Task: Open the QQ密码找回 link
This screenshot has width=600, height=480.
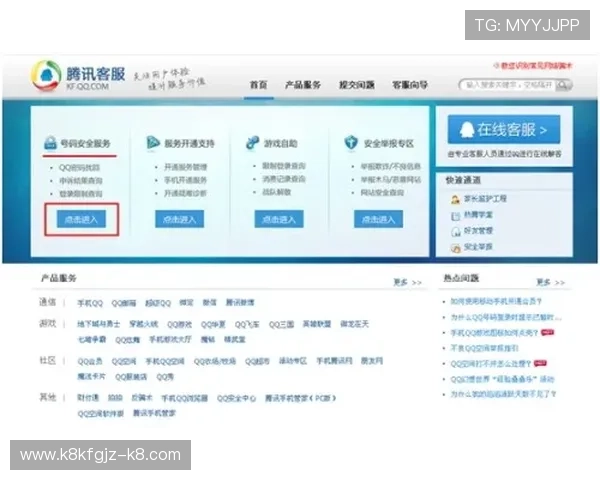Action: (x=79, y=167)
